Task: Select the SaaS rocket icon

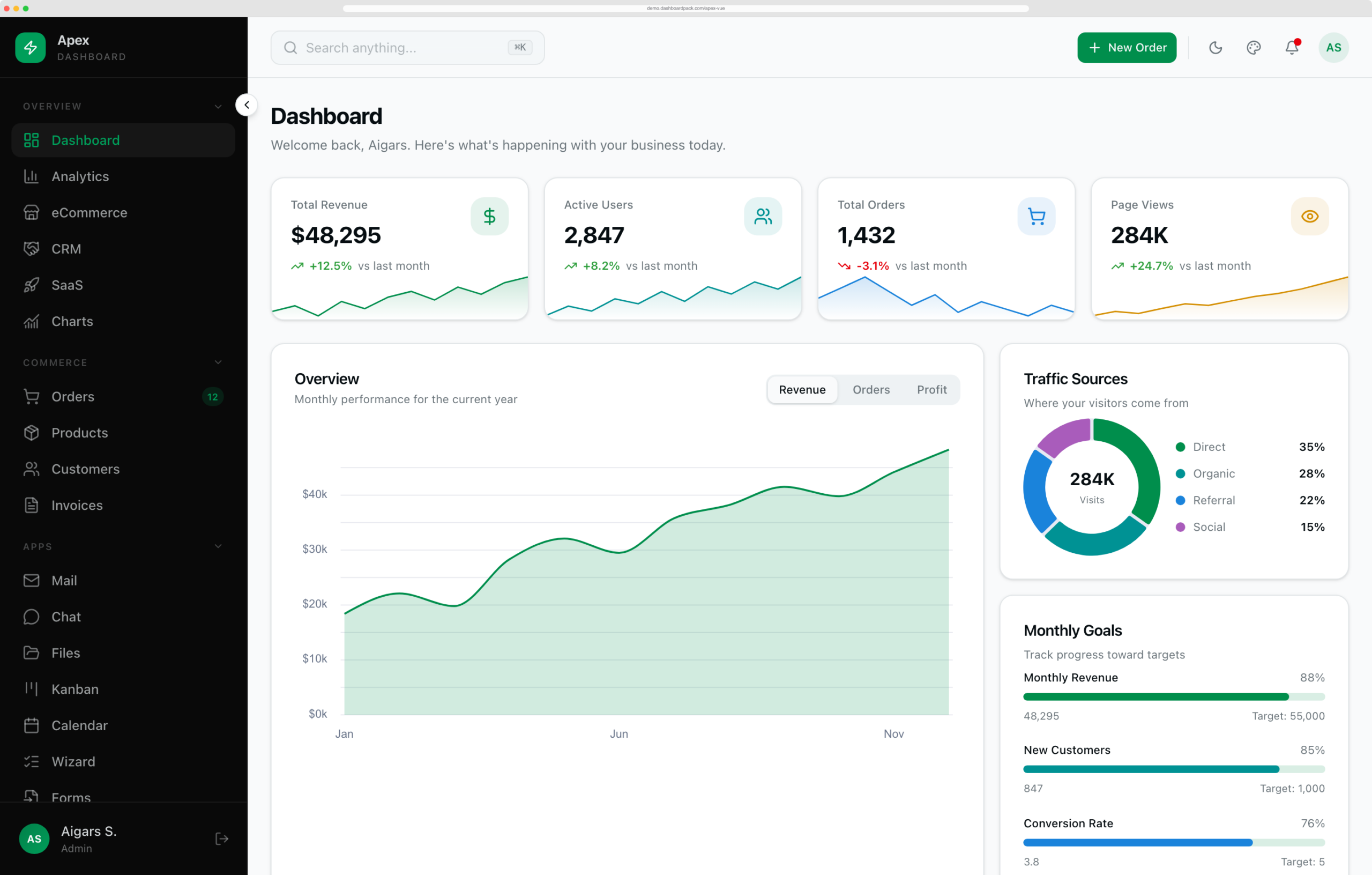Action: pos(31,285)
